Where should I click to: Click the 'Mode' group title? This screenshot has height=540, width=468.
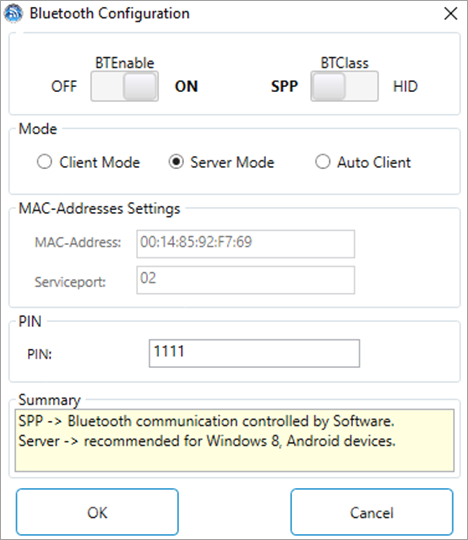[38, 129]
